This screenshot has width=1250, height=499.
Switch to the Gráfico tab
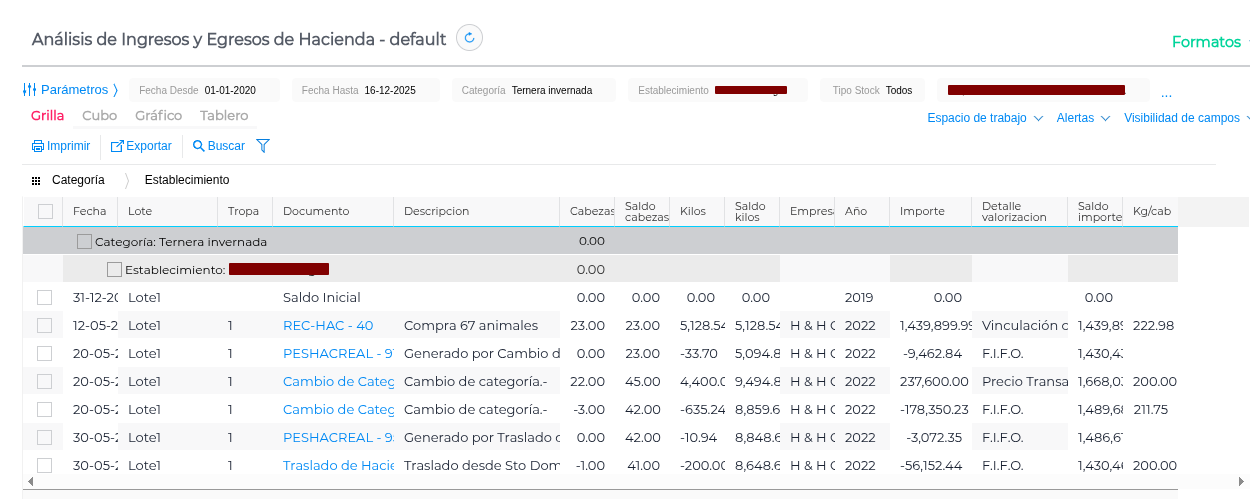point(158,116)
